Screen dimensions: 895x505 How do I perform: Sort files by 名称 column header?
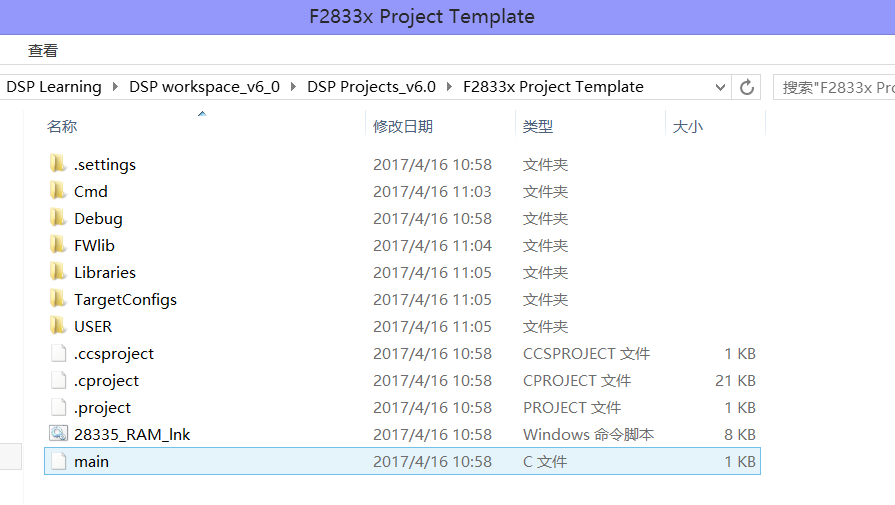click(62, 126)
